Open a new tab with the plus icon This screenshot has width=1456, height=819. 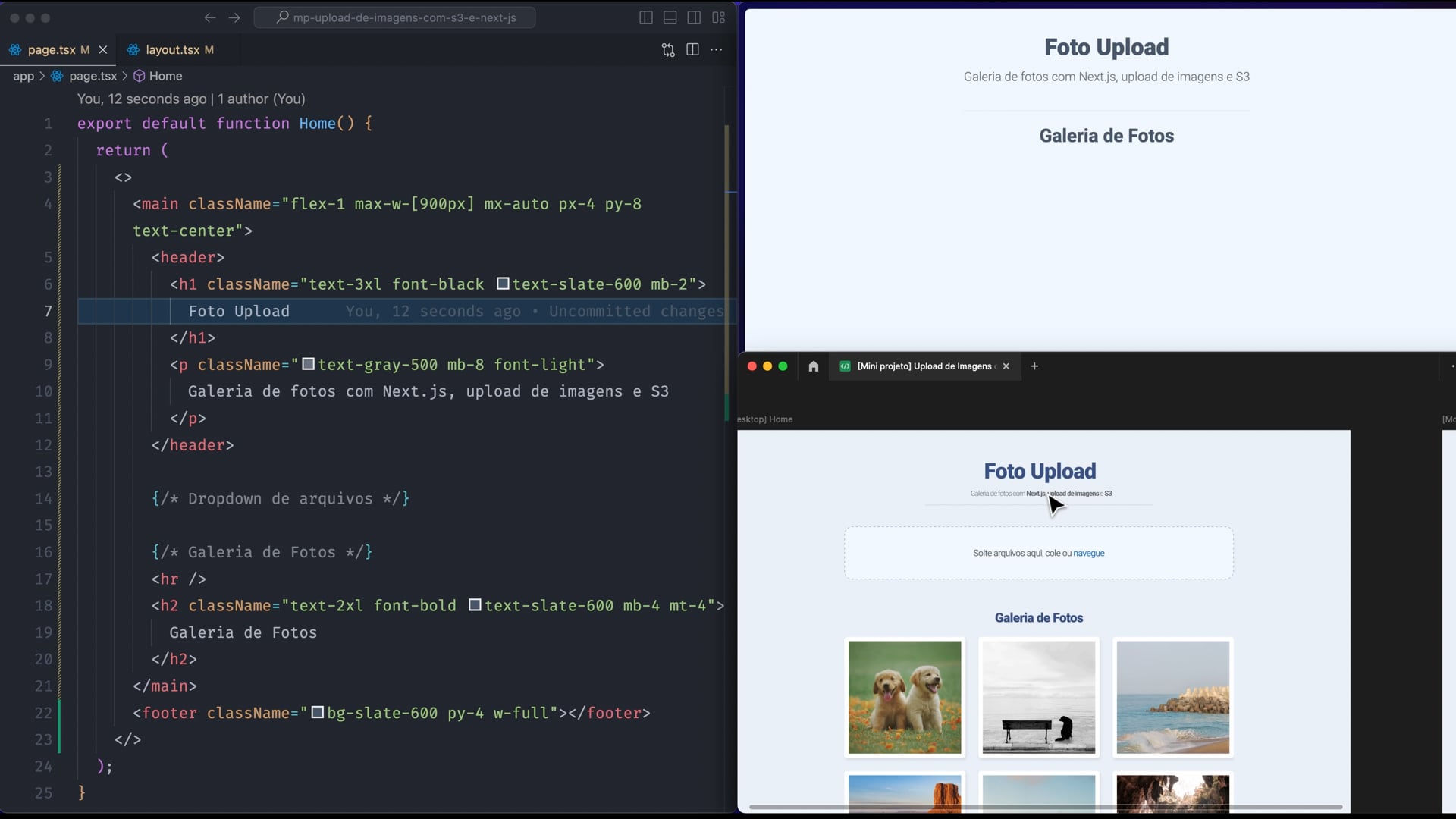pos(1034,366)
